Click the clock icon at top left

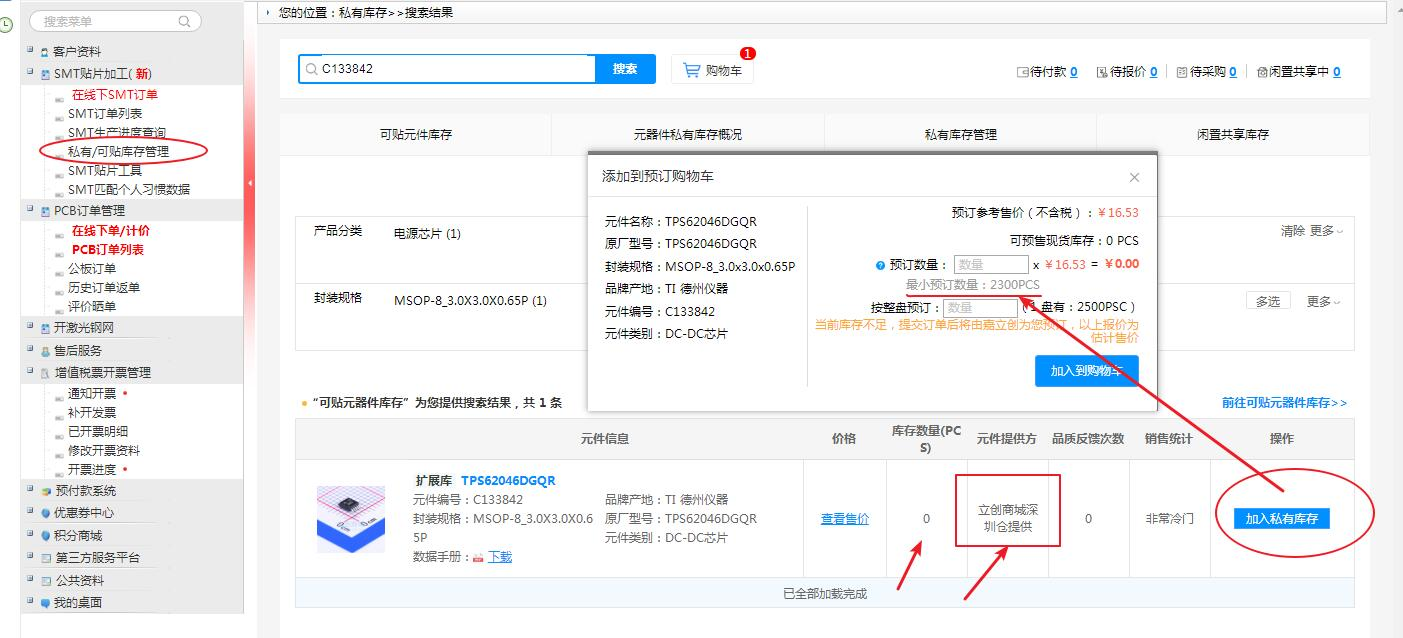[8, 24]
